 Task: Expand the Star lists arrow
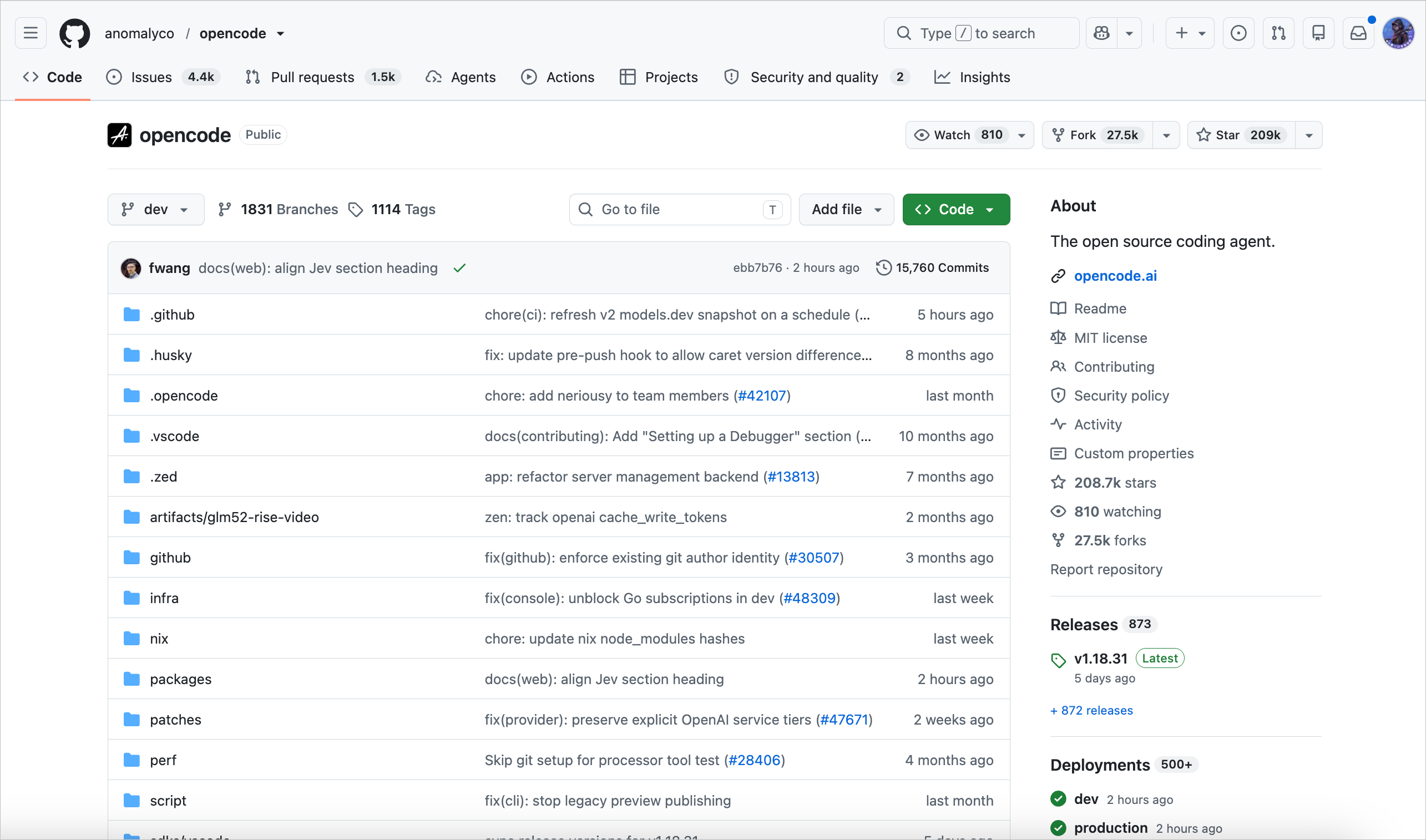pos(1308,135)
